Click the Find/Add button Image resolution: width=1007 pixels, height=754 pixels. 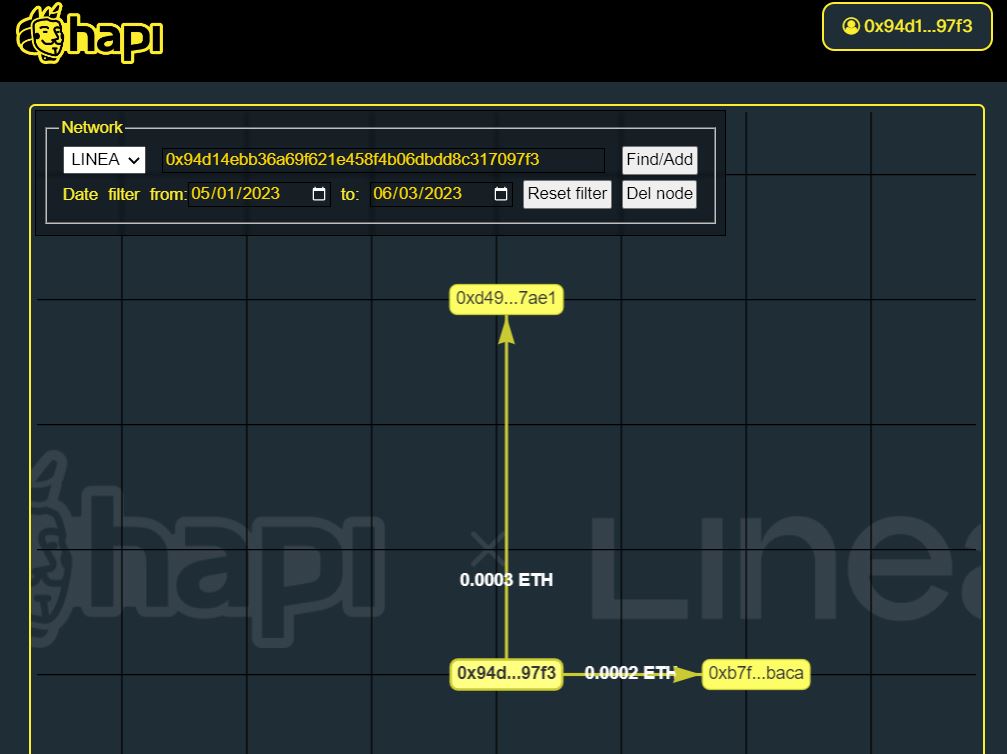(x=660, y=160)
